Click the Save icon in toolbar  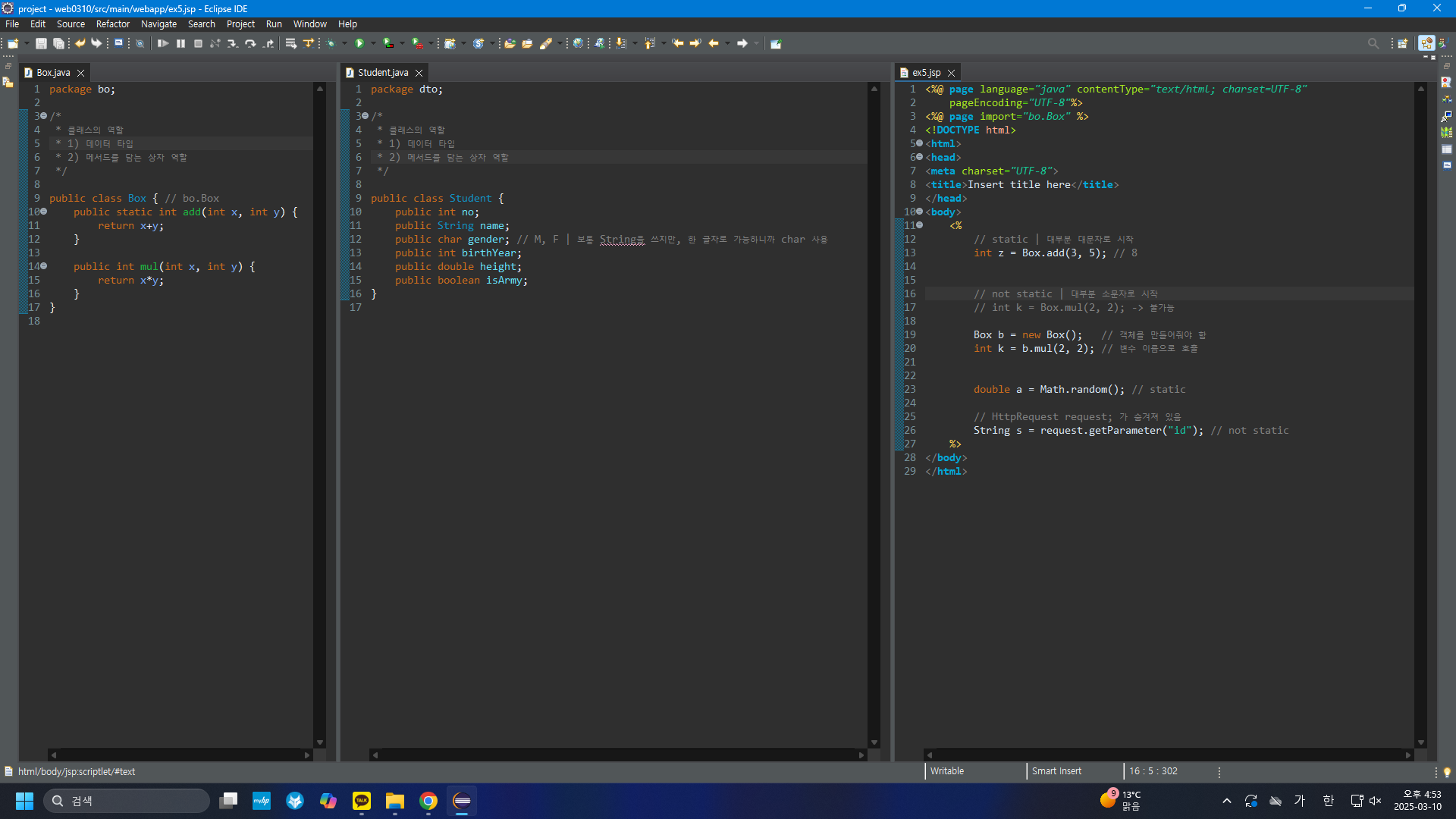coord(41,44)
